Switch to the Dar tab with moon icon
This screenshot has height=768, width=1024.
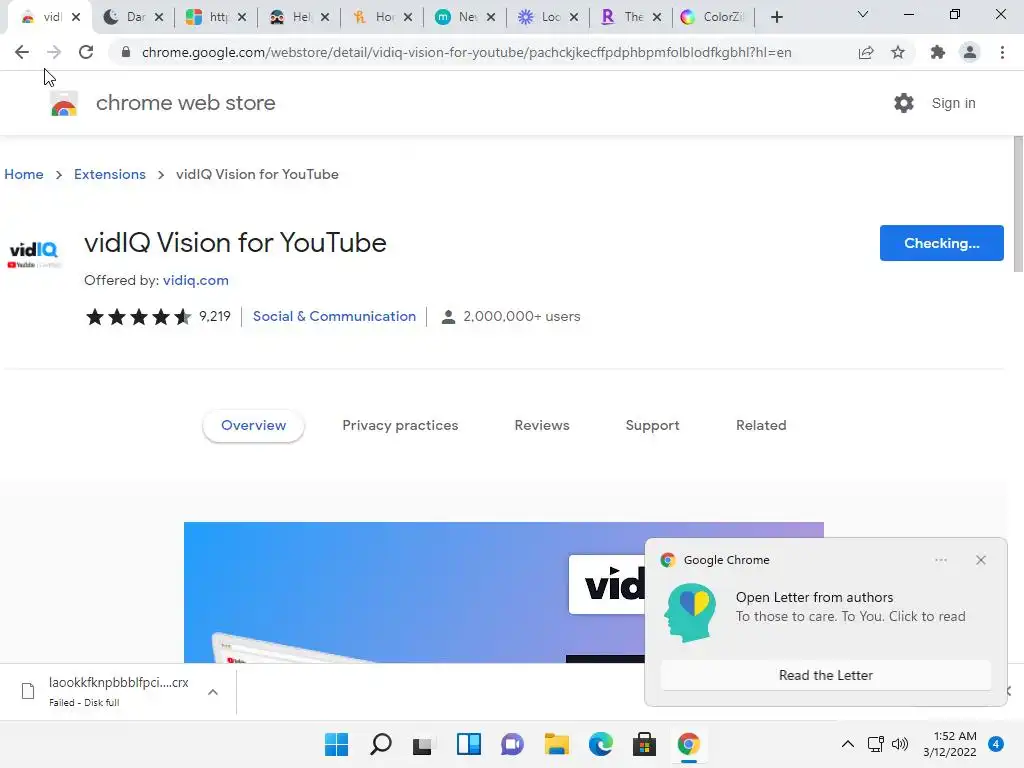click(x=133, y=17)
